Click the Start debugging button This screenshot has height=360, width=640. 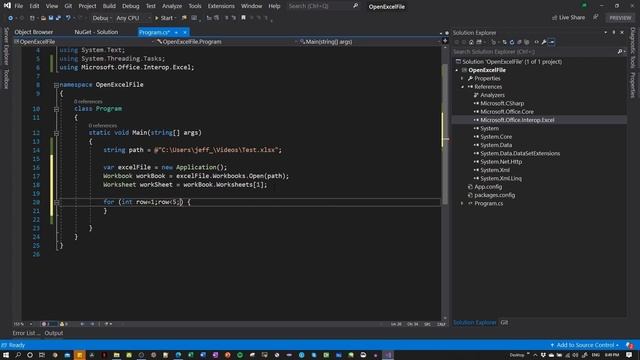coord(164,18)
